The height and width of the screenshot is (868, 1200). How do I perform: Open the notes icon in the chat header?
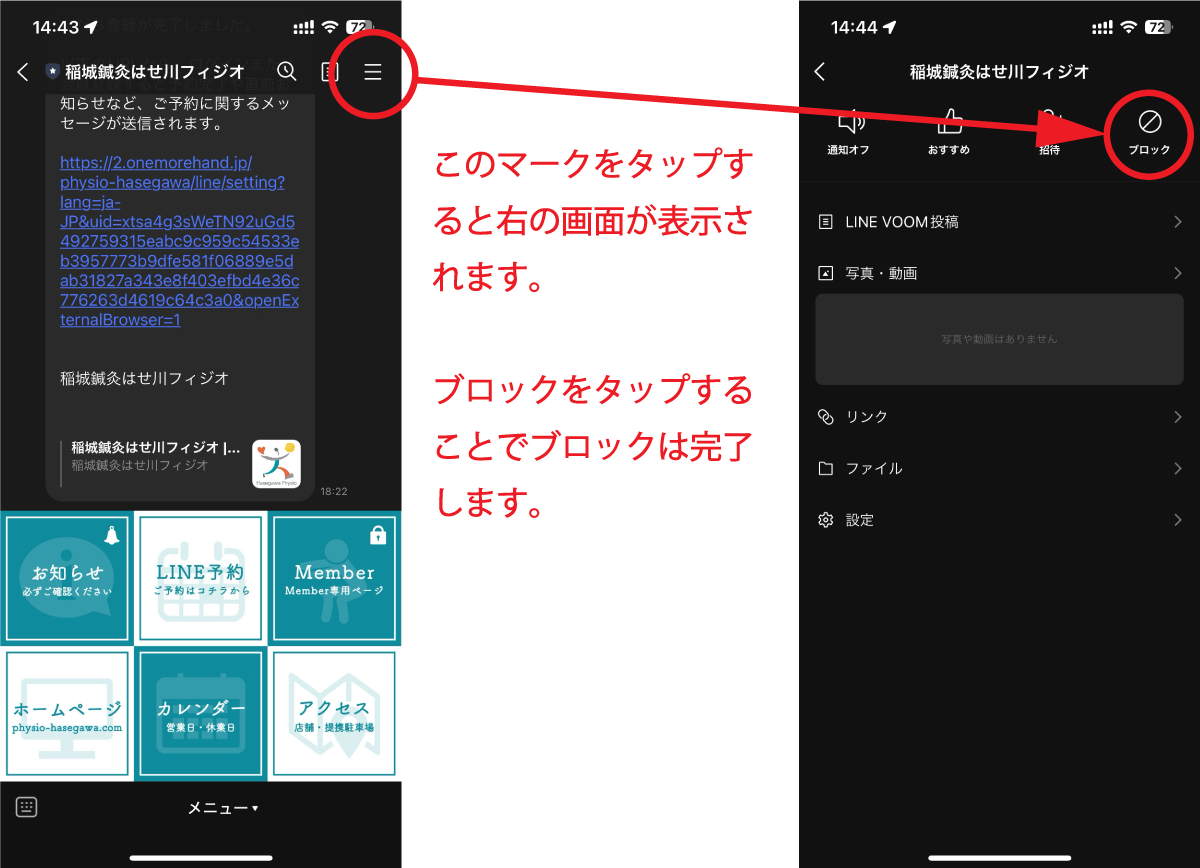(330, 72)
